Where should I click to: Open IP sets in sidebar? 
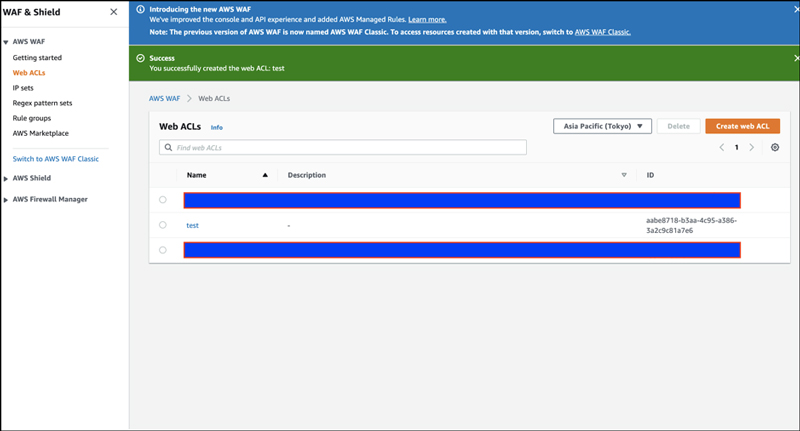pyautogui.click(x=25, y=88)
